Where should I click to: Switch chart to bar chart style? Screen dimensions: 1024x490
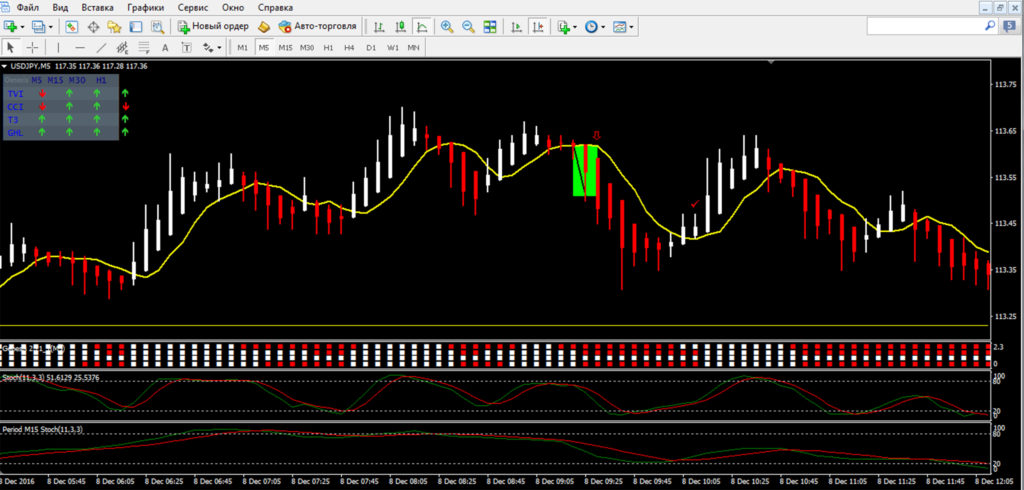[x=379, y=27]
